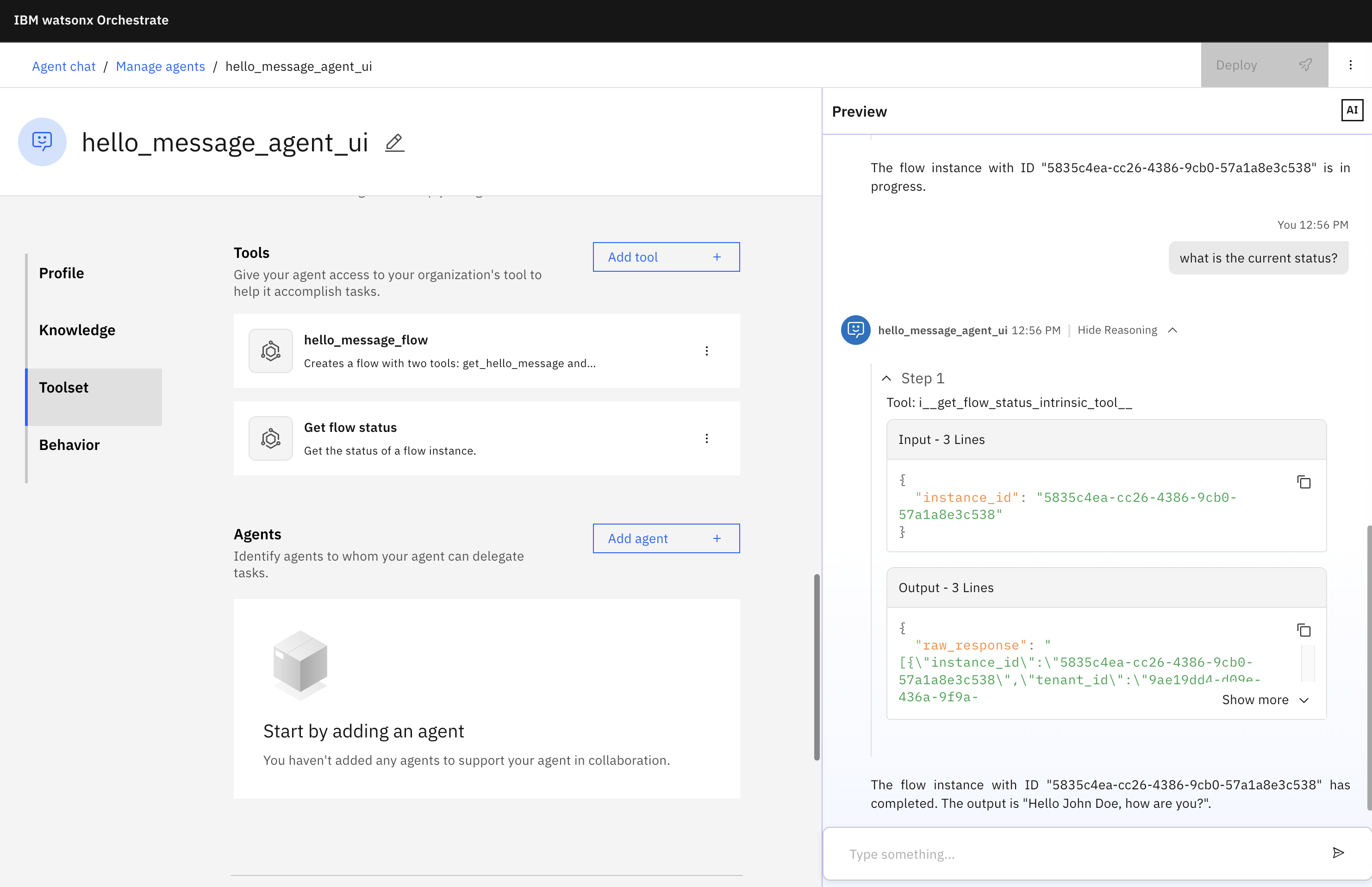Open options menu for Get flow status tool
1372x887 pixels.
(706, 438)
